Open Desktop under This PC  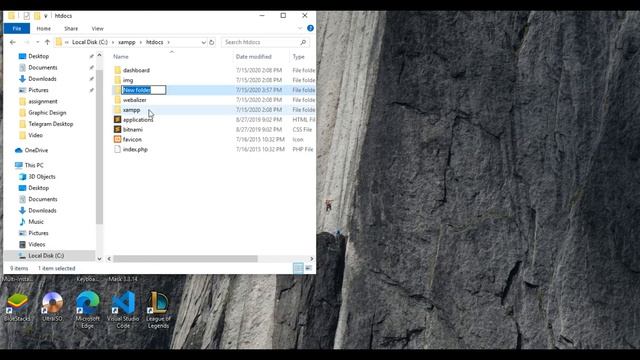point(38,188)
